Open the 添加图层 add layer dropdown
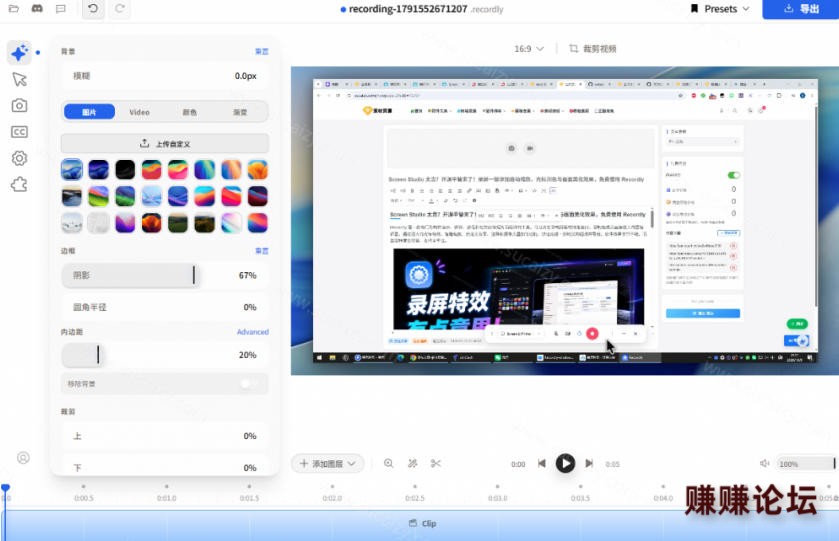This screenshot has width=839, height=541. (x=328, y=463)
